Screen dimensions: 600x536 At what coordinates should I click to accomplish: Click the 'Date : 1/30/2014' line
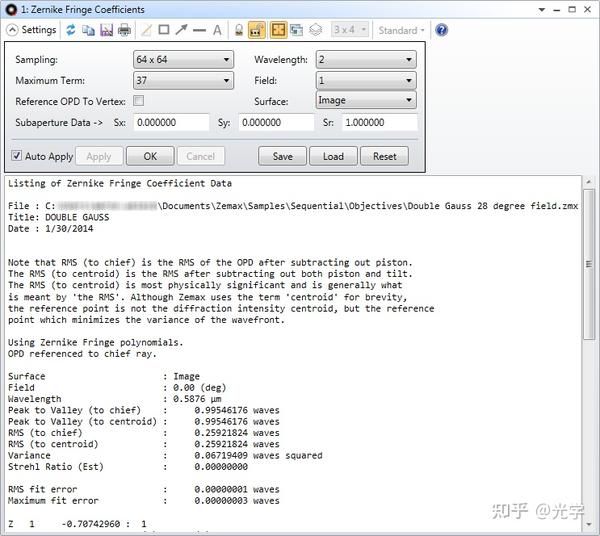click(x=51, y=229)
